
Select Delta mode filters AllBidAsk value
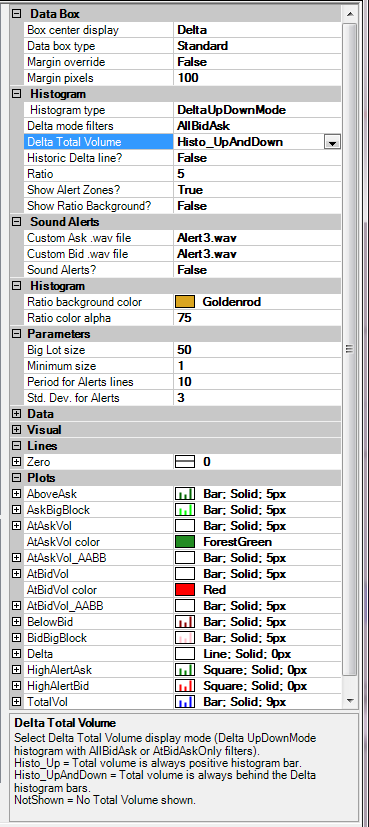[x=203, y=126]
